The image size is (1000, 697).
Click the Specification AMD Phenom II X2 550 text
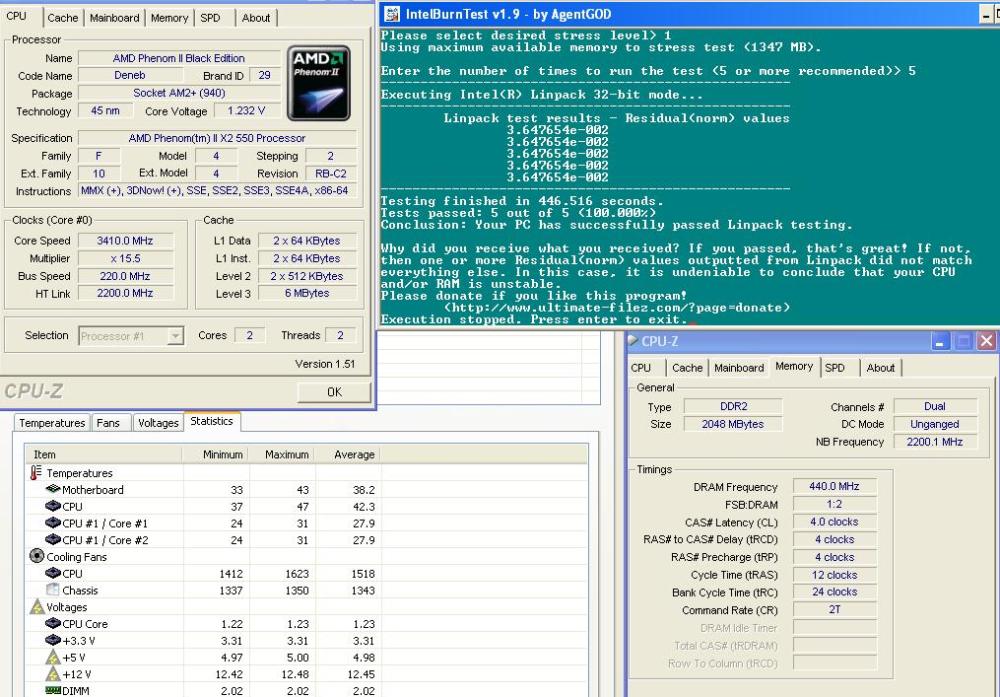[217, 138]
